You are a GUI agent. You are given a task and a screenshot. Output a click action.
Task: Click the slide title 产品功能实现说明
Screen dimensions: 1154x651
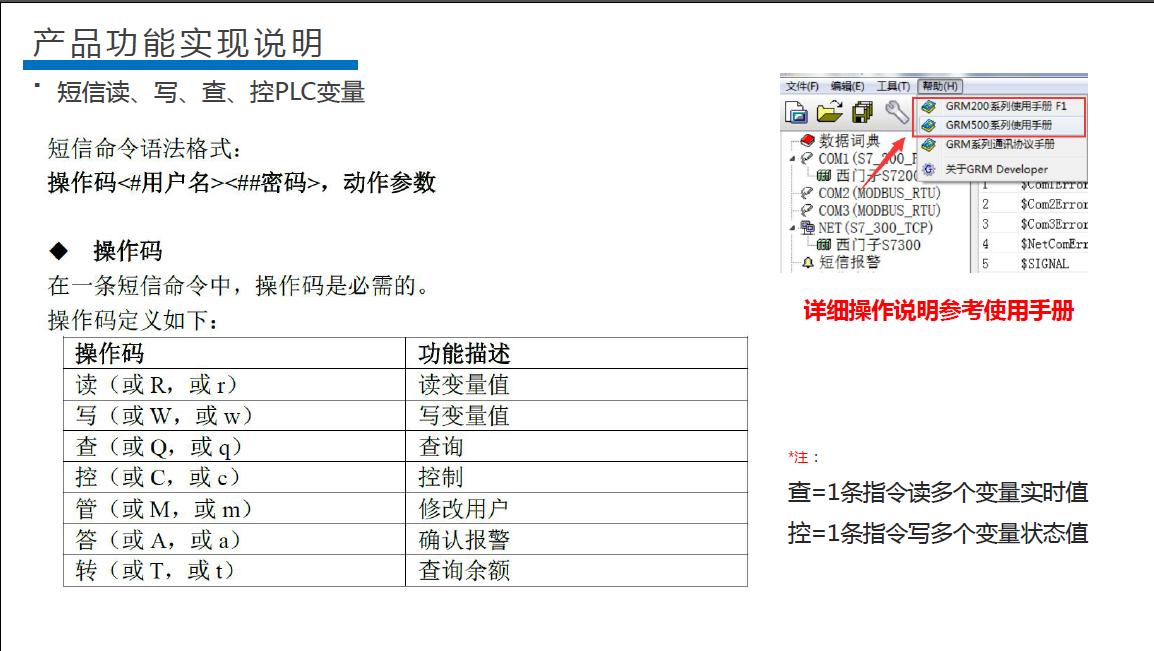coord(178,43)
